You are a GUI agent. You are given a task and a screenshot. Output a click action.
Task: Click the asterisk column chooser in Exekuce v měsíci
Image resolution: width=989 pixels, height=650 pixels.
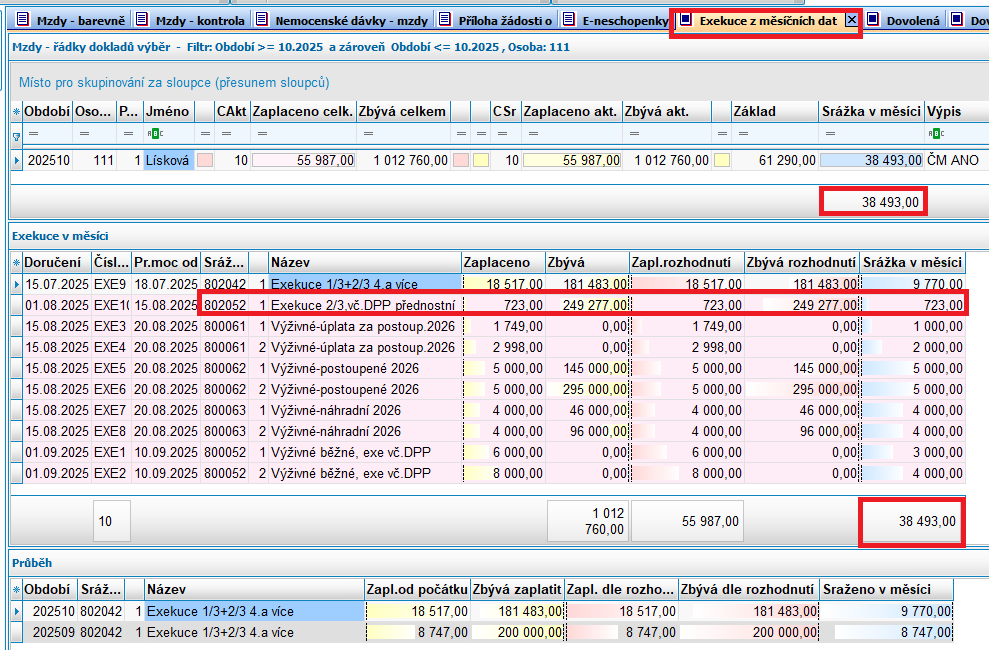coord(15,262)
